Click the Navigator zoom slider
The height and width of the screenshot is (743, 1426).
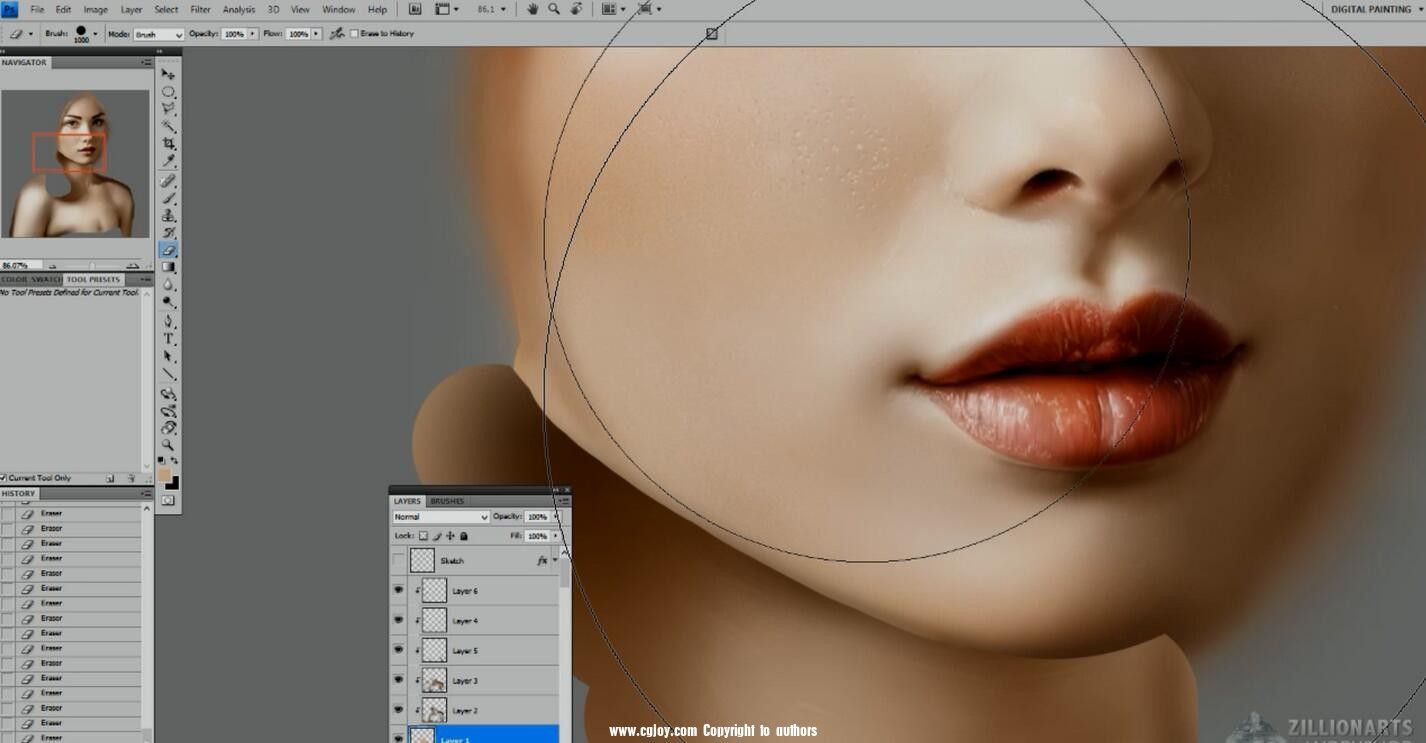click(x=91, y=265)
